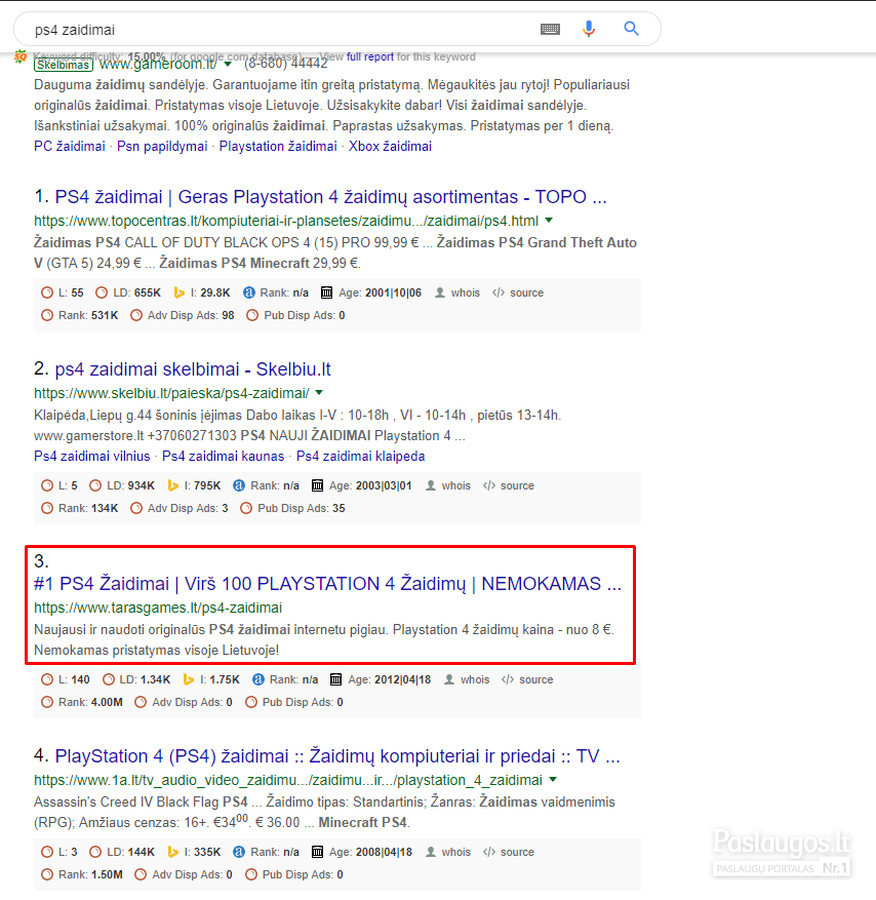View source for the Topocentras result
The image size is (876, 900).
point(518,293)
